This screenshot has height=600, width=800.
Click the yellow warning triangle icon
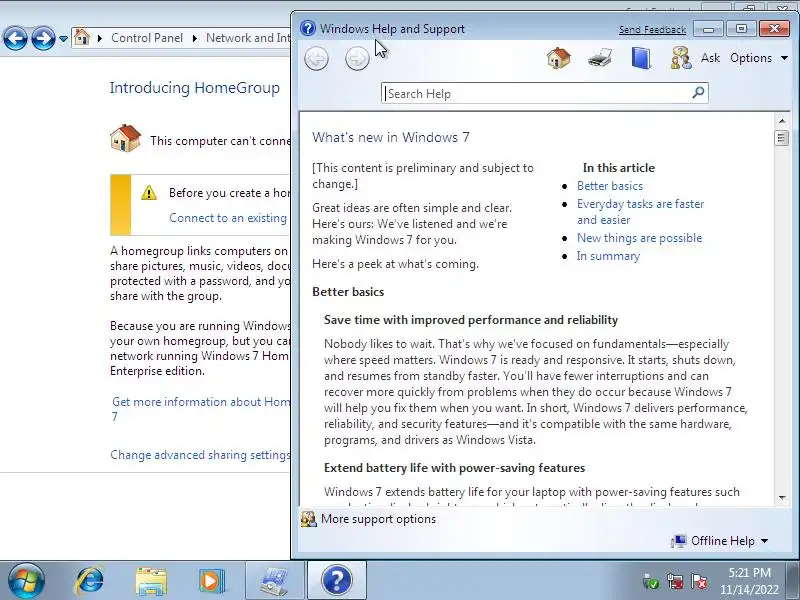(149, 192)
